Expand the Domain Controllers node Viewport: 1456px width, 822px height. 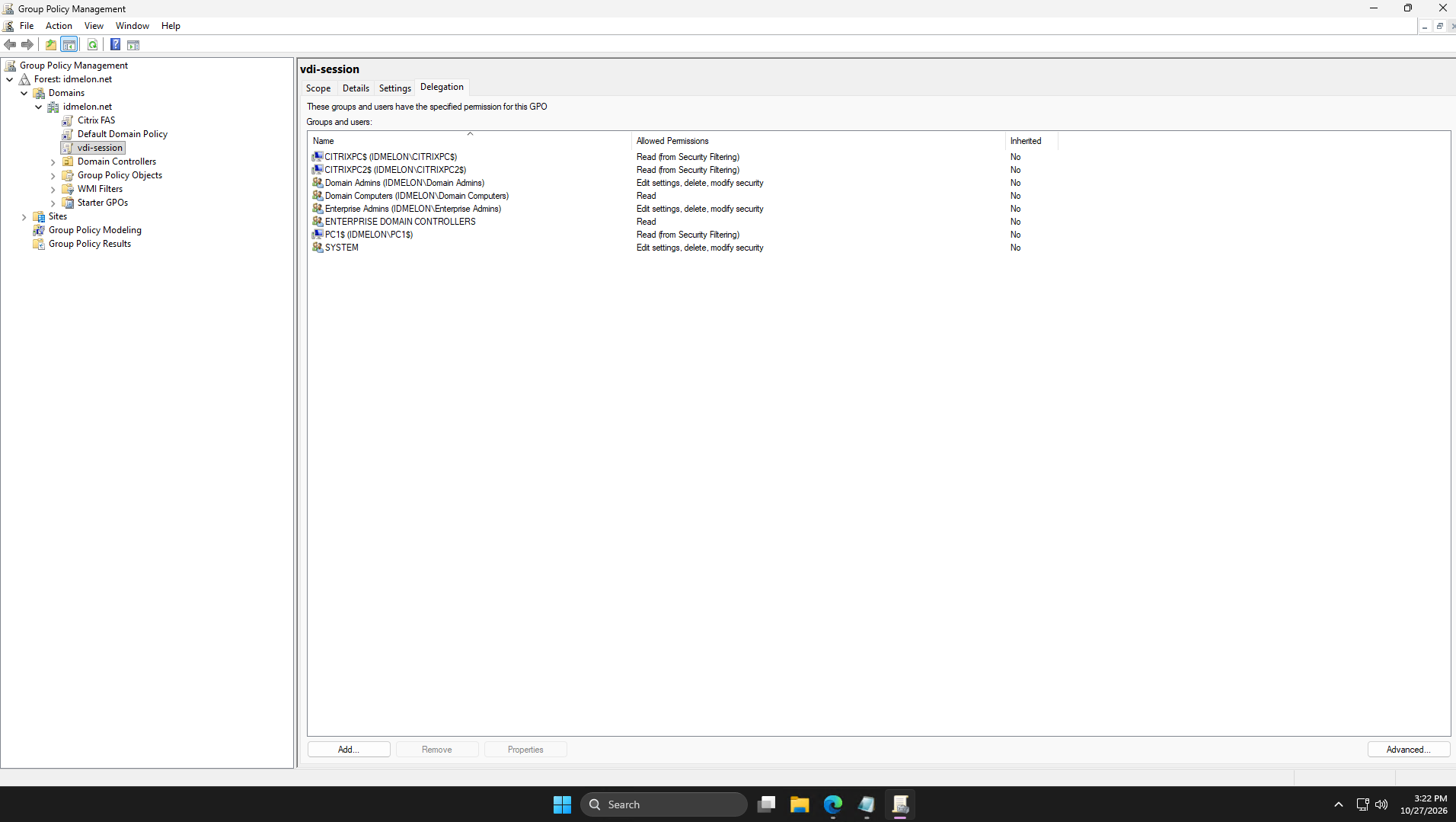point(53,162)
